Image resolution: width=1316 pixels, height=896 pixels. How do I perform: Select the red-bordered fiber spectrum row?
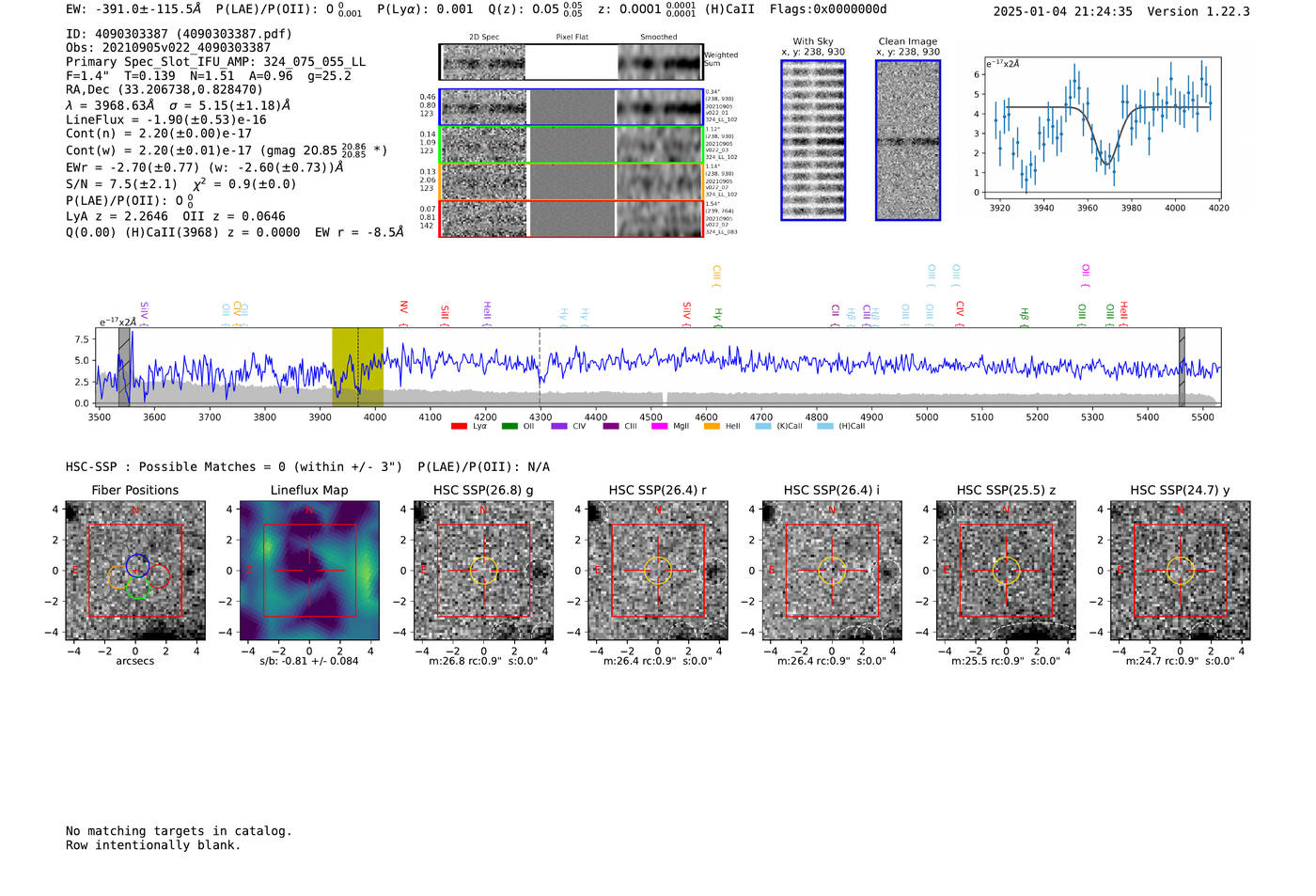(572, 219)
